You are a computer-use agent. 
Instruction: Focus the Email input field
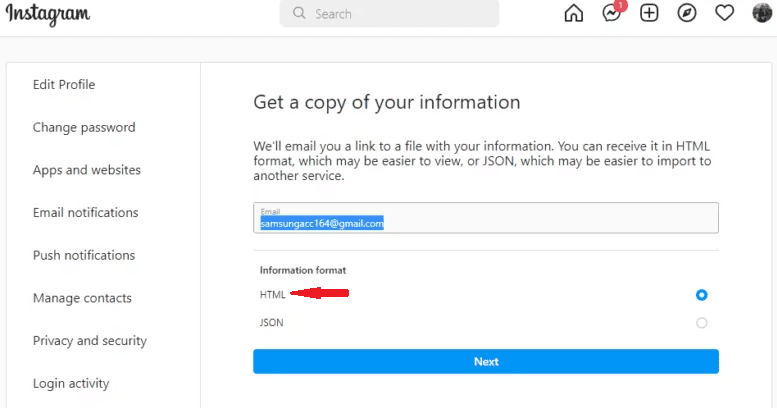click(x=486, y=218)
